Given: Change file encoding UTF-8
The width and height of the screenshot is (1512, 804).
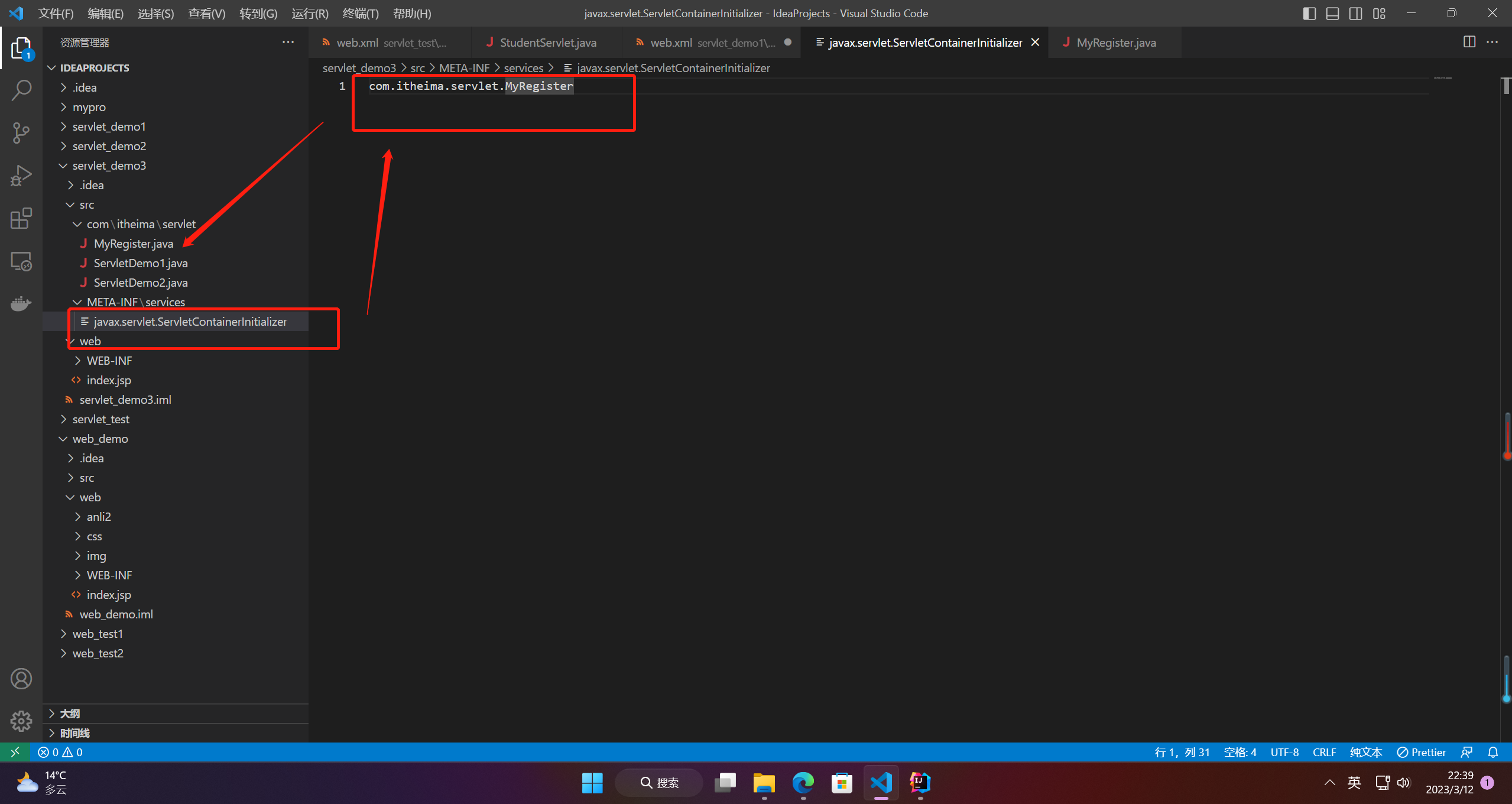Looking at the screenshot, I should coord(1284,752).
